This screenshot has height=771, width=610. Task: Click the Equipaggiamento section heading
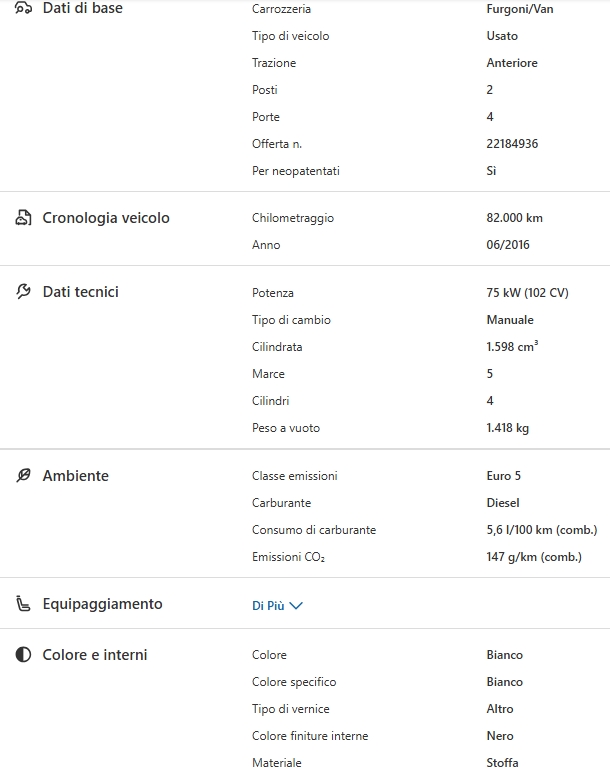(102, 604)
